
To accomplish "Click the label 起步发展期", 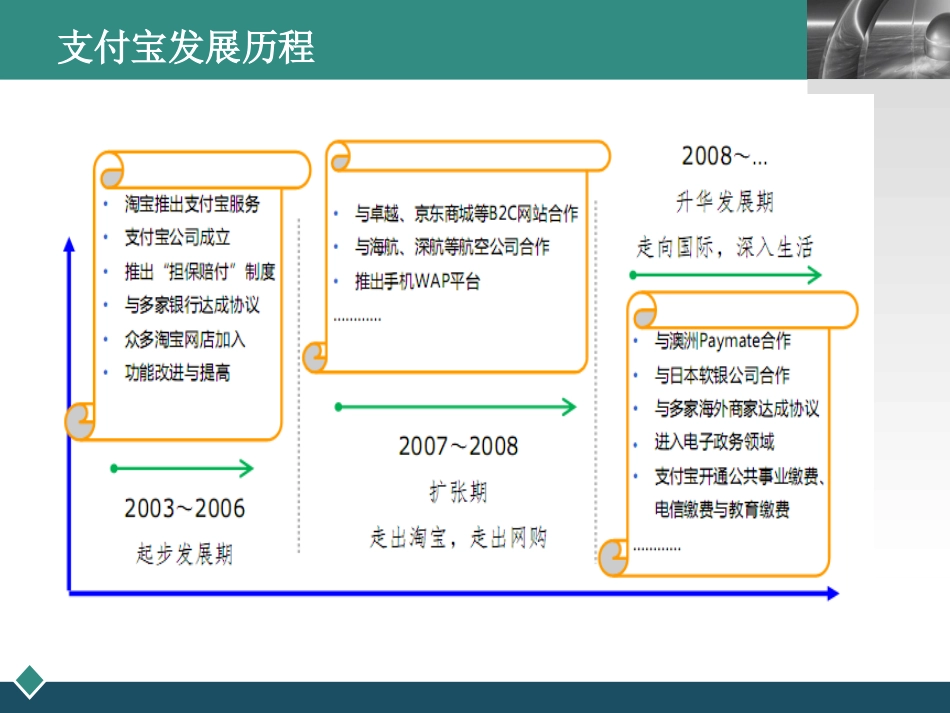I will (x=185, y=554).
